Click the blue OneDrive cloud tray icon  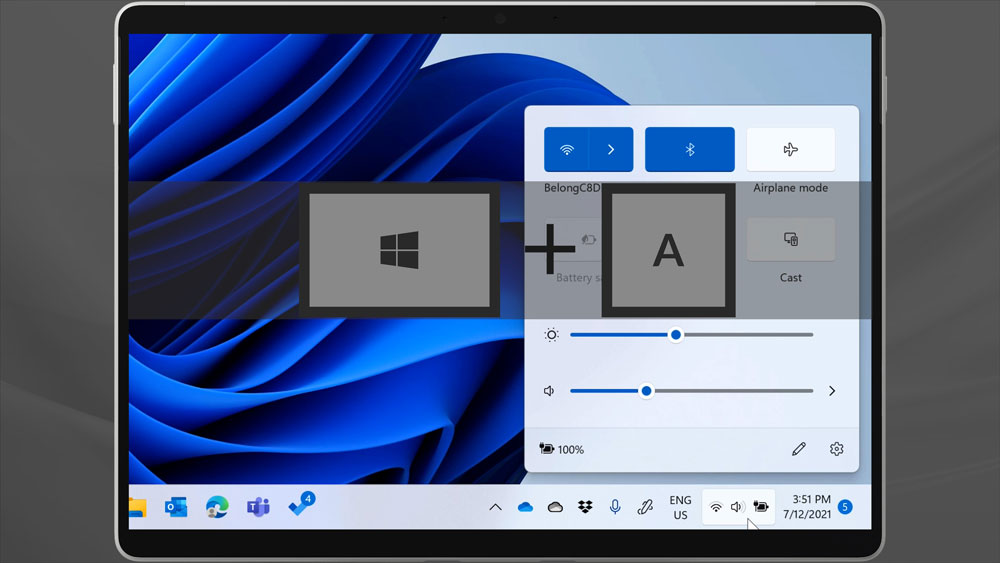[x=525, y=508]
